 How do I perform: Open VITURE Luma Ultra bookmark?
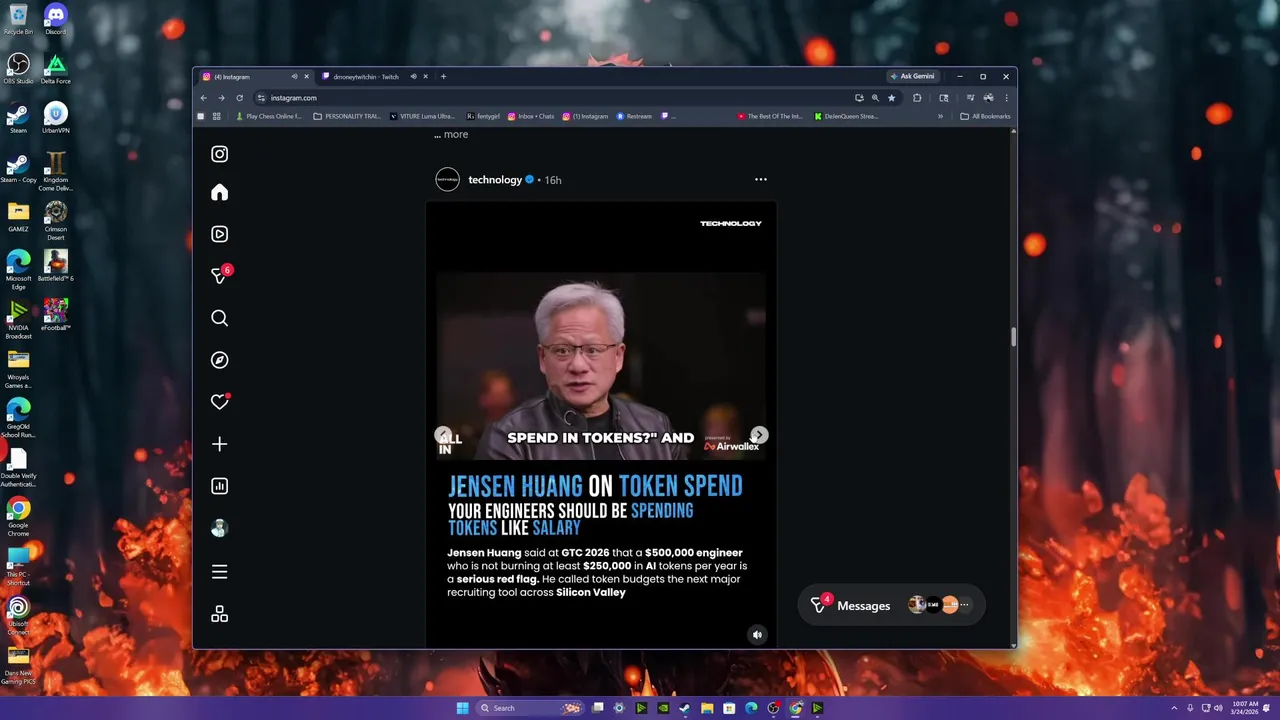coord(422,116)
